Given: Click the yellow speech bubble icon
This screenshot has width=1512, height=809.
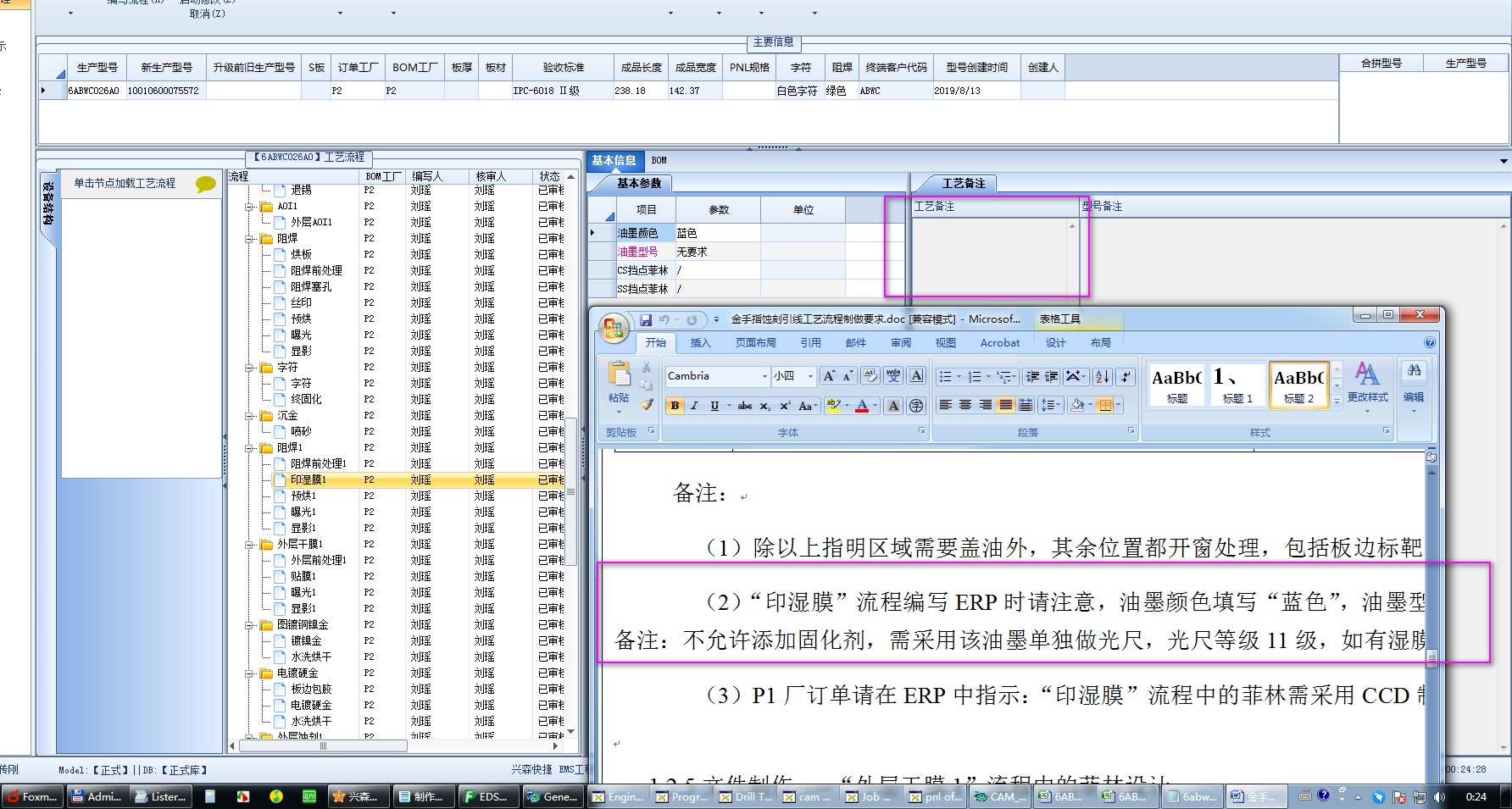Looking at the screenshot, I should pos(205,184).
